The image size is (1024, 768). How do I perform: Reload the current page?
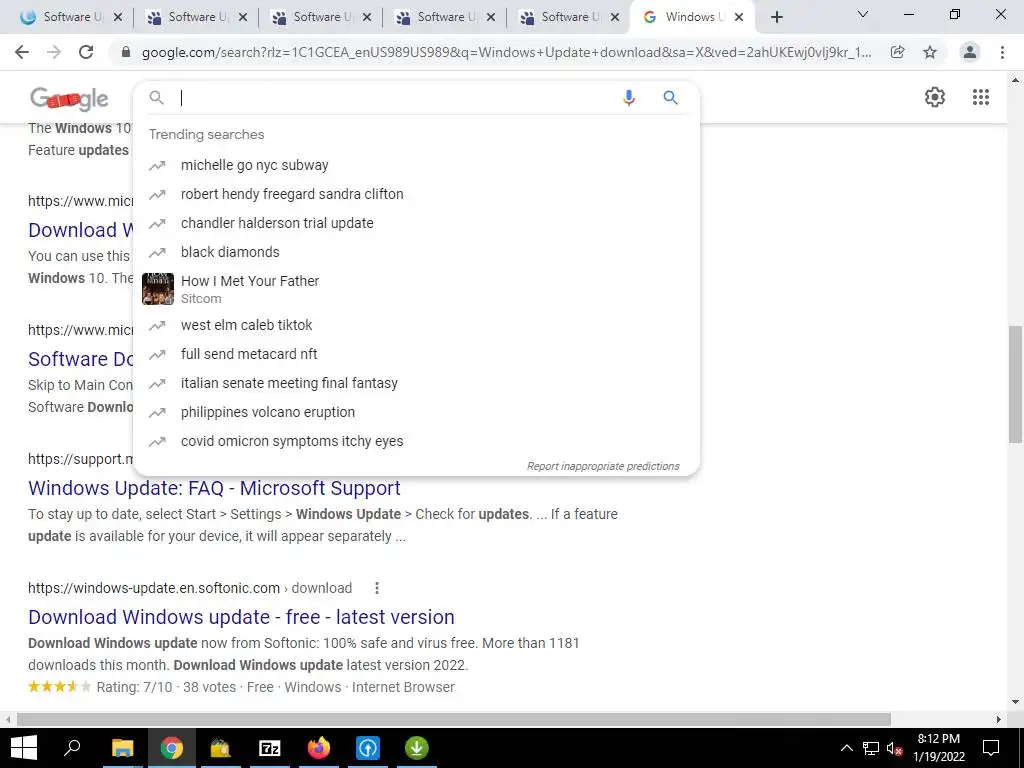point(86,52)
